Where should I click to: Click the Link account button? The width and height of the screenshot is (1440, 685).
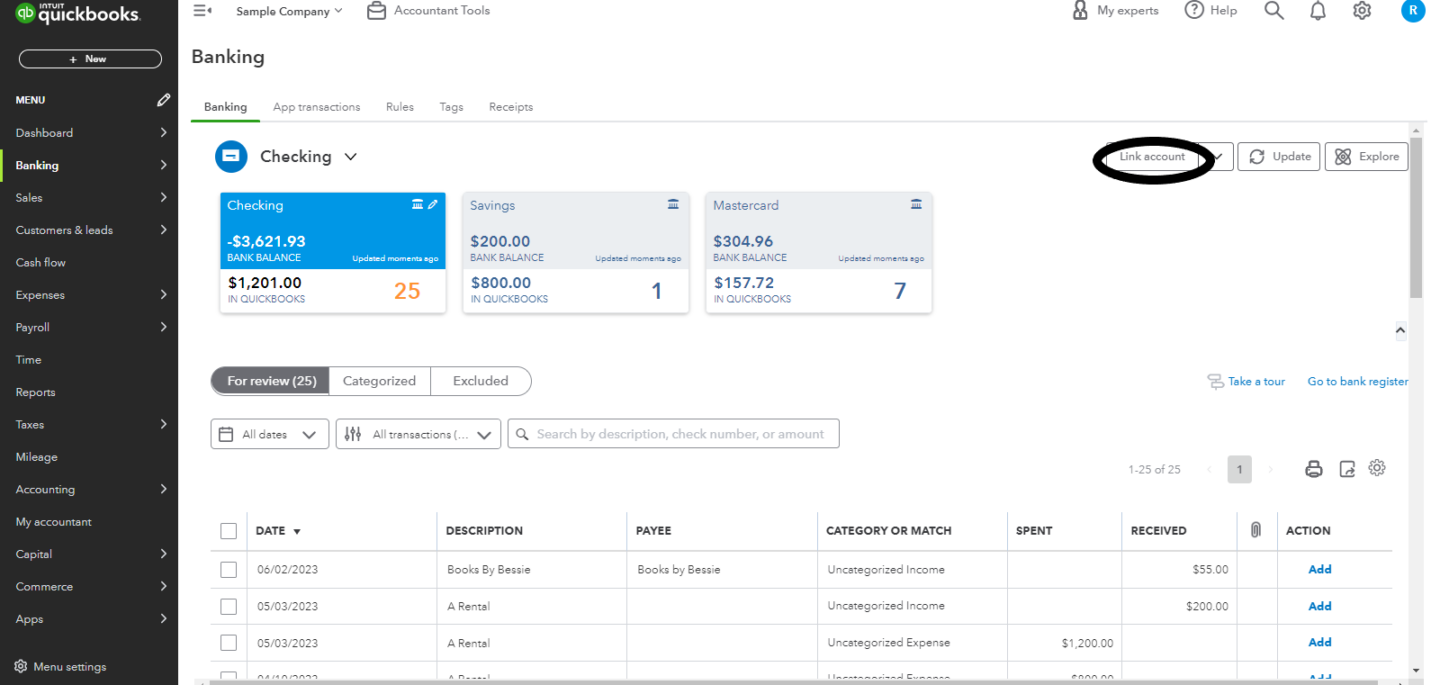1152,157
